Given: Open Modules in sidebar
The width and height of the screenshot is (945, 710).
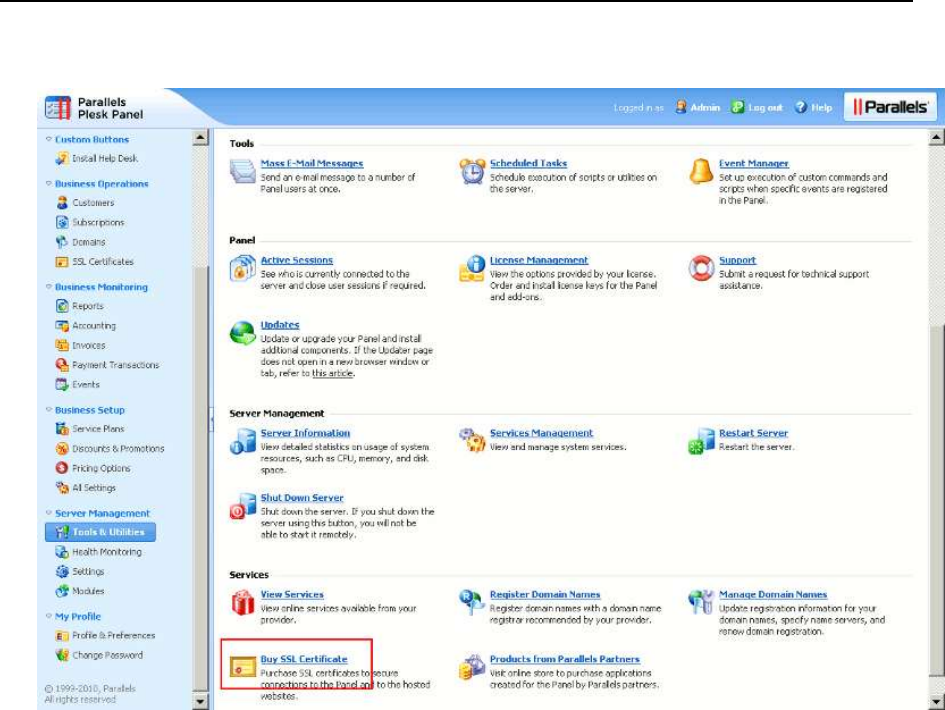Looking at the screenshot, I should point(80,591).
